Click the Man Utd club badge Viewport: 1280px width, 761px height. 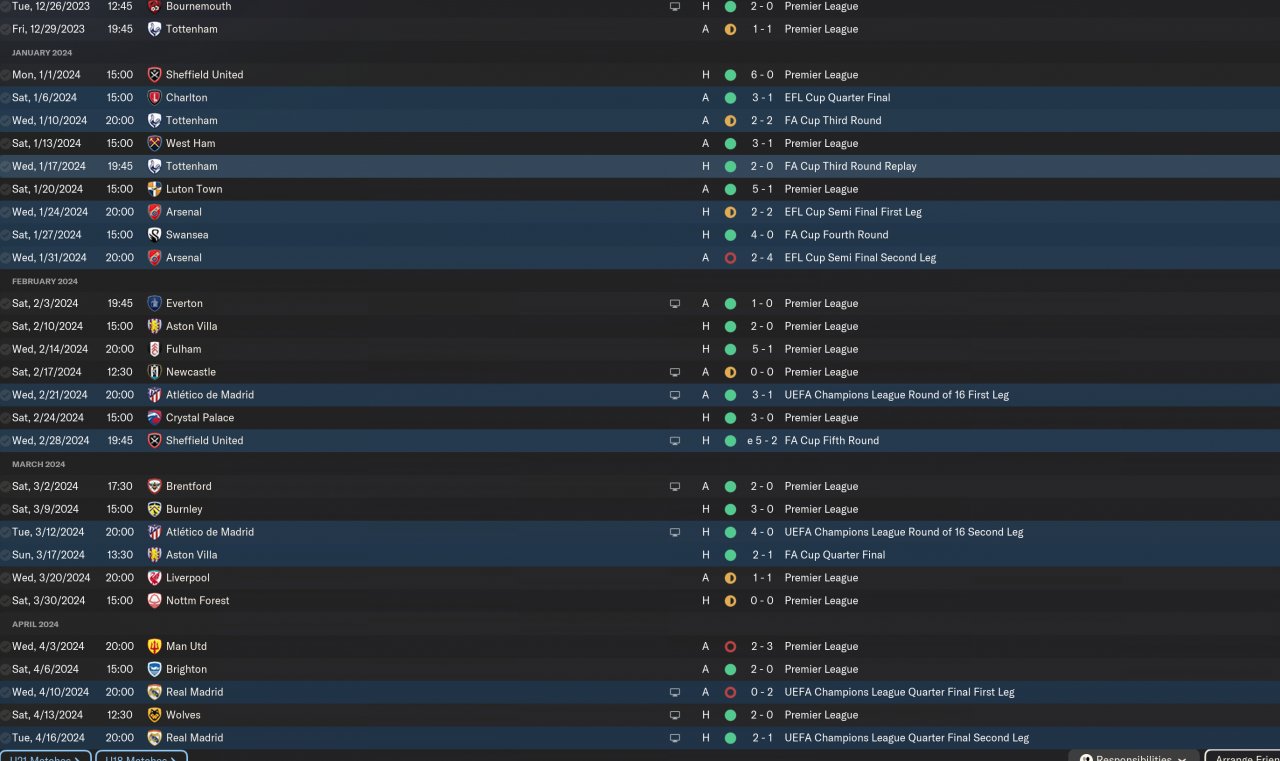(x=154, y=646)
